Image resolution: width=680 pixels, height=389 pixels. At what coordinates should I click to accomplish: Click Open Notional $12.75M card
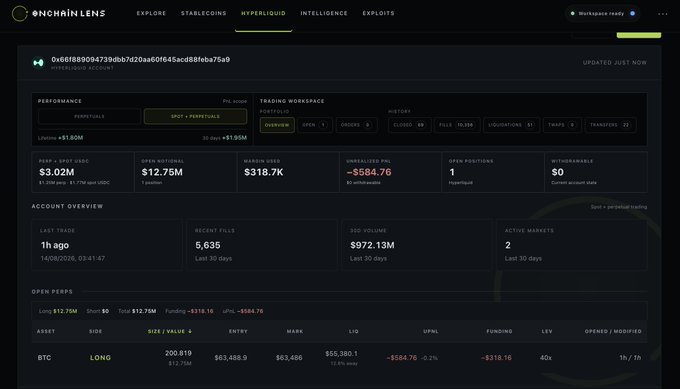(x=186, y=172)
